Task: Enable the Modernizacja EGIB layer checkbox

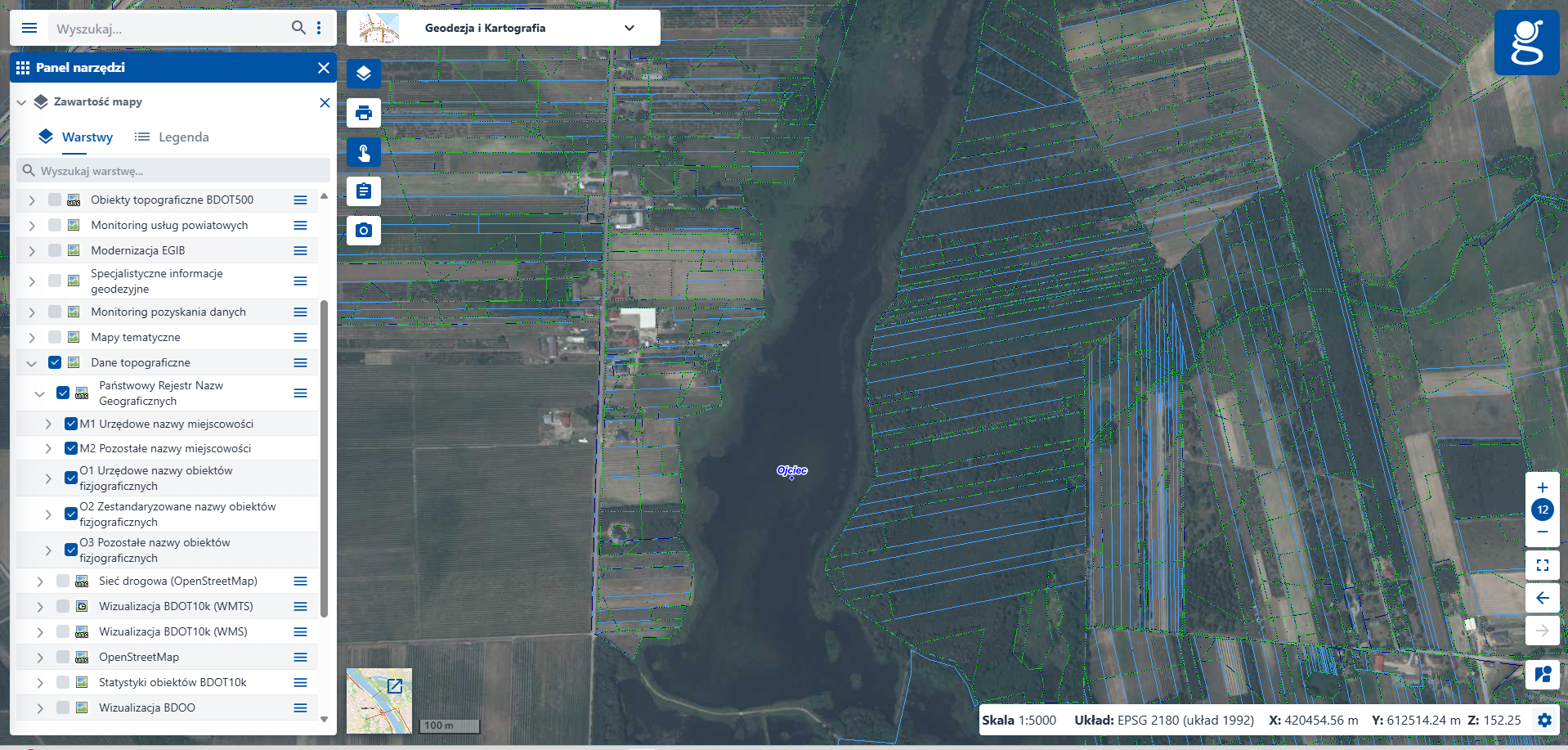Action: tap(55, 250)
